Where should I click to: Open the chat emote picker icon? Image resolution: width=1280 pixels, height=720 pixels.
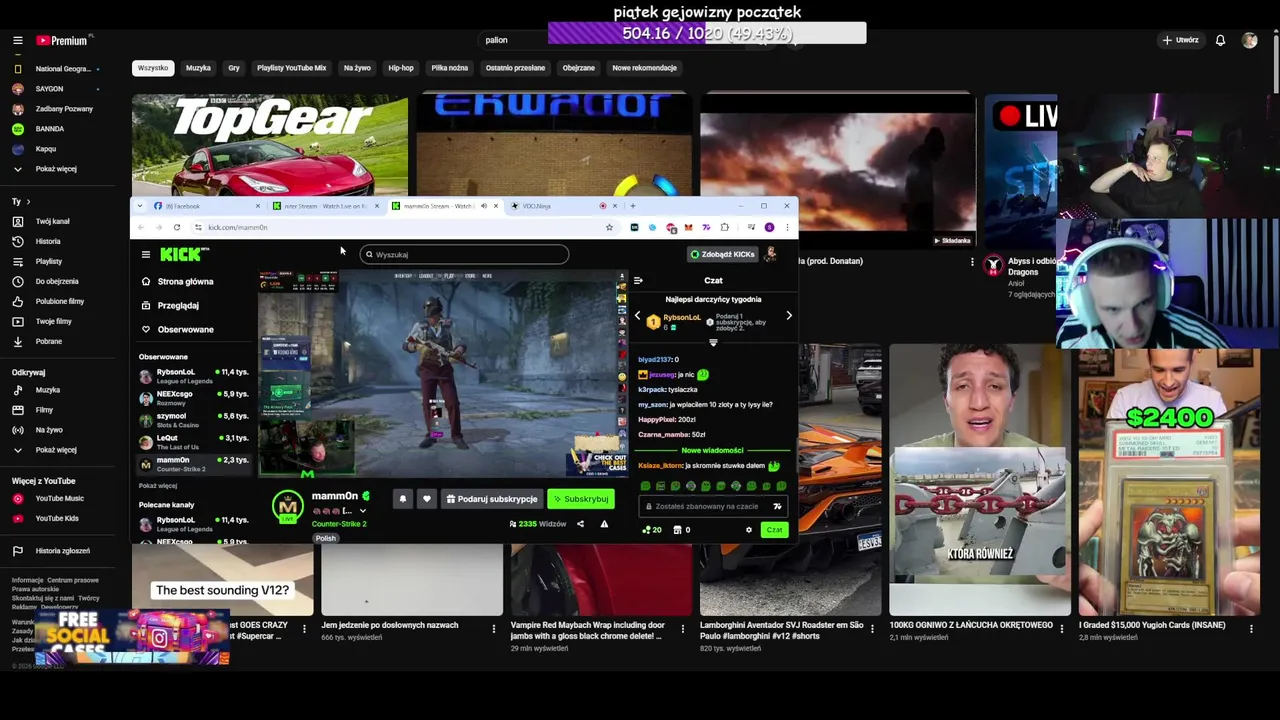pyautogui.click(x=777, y=506)
